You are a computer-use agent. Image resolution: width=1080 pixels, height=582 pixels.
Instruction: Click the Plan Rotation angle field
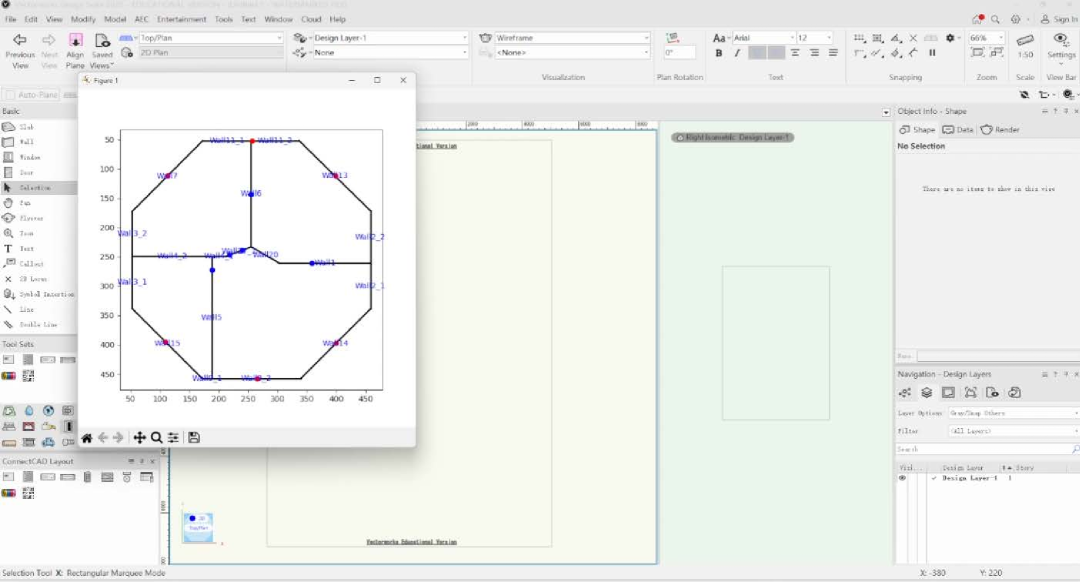click(x=679, y=53)
